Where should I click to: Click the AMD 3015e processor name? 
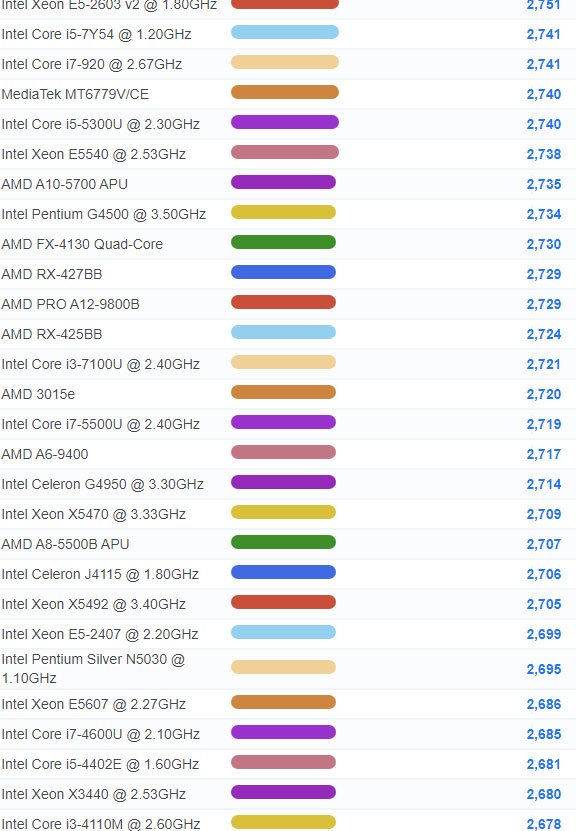point(38,394)
